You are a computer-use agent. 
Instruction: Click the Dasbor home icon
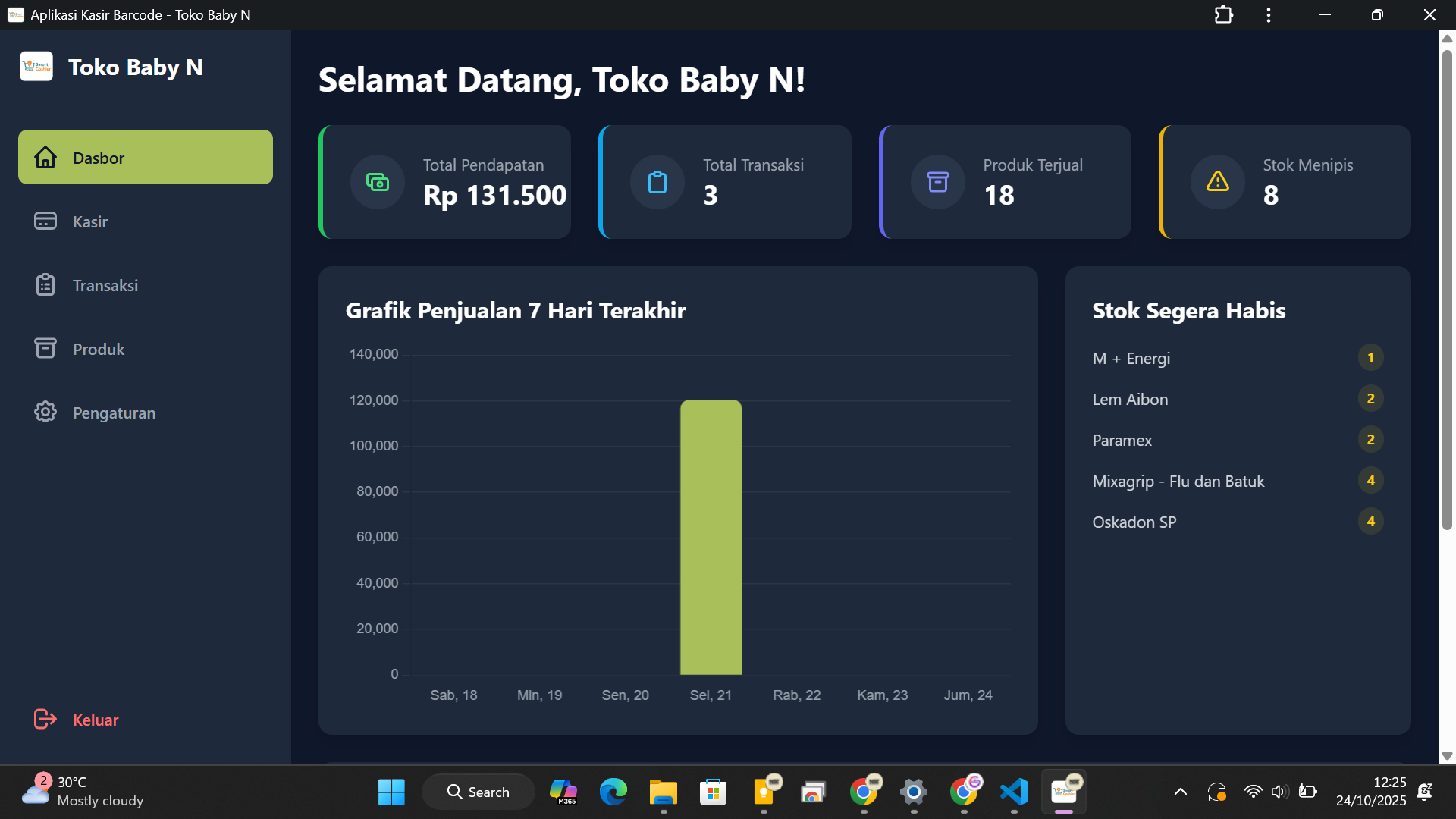45,157
